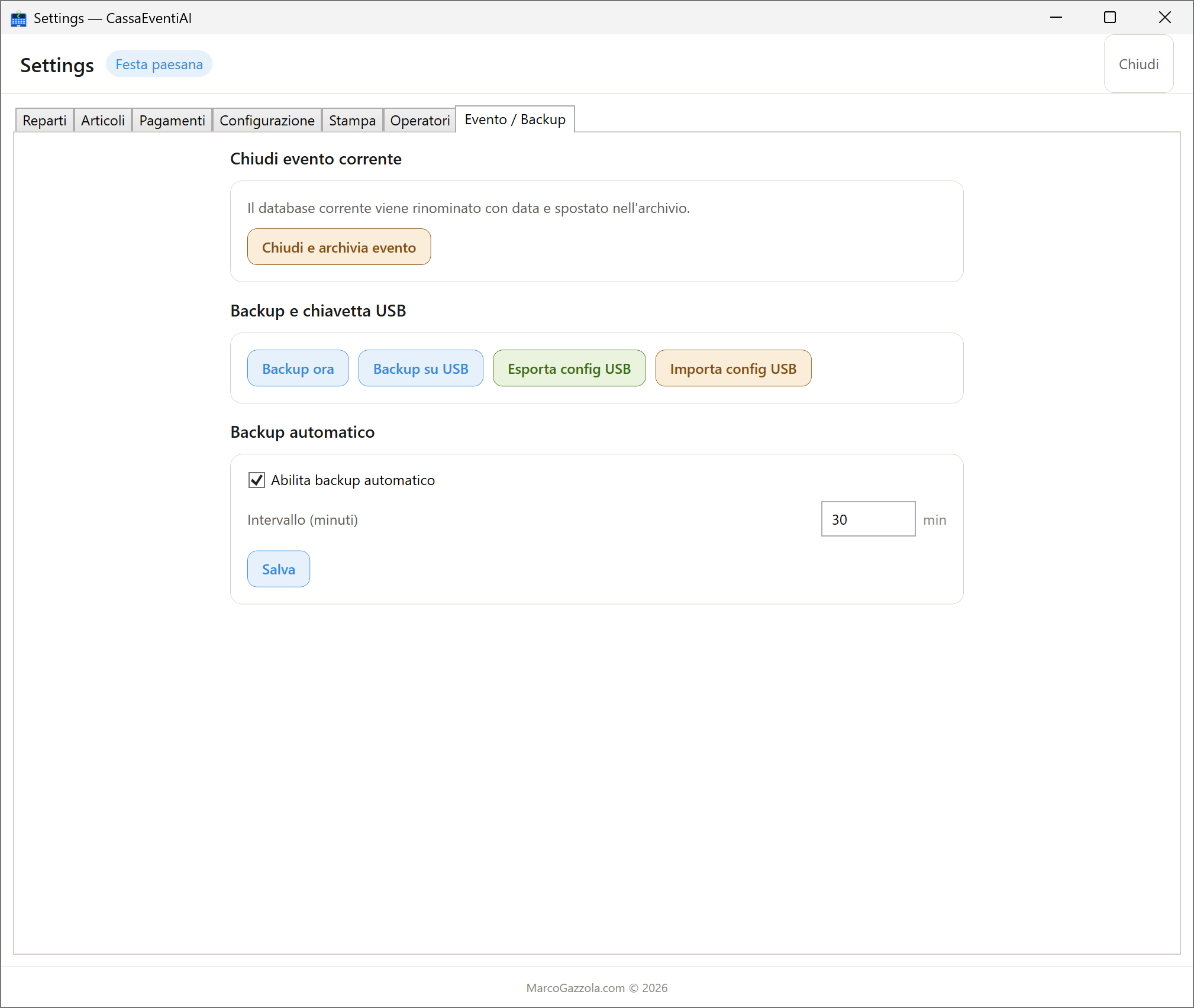Open the Stampa tab

(352, 120)
